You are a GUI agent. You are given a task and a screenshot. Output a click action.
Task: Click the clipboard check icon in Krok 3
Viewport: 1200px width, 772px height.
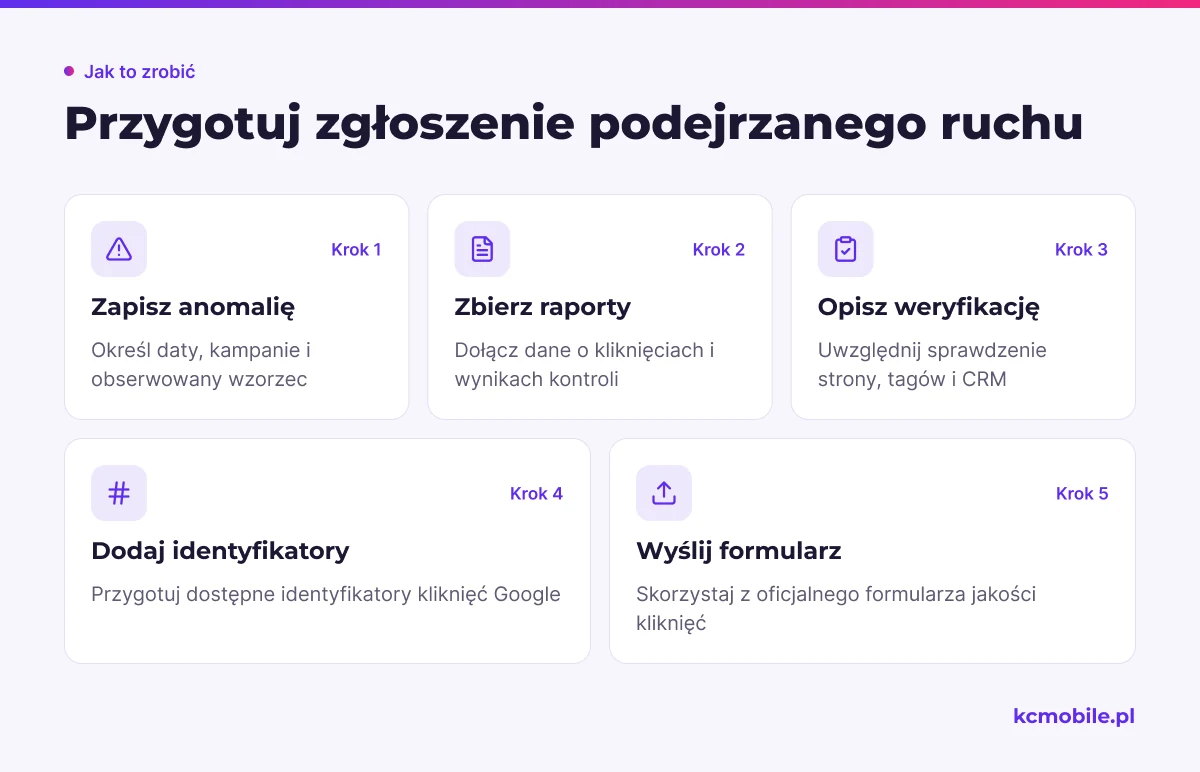coord(845,249)
